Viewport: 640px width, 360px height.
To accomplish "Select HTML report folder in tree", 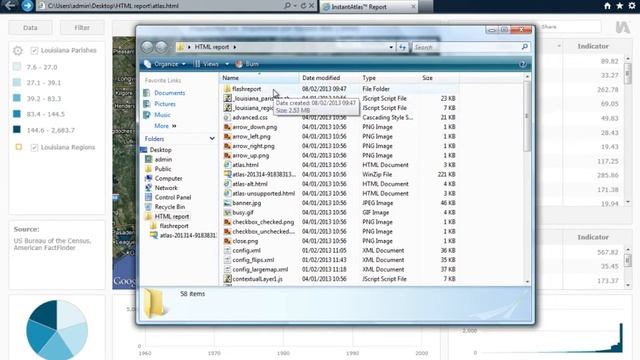I will tap(171, 217).
